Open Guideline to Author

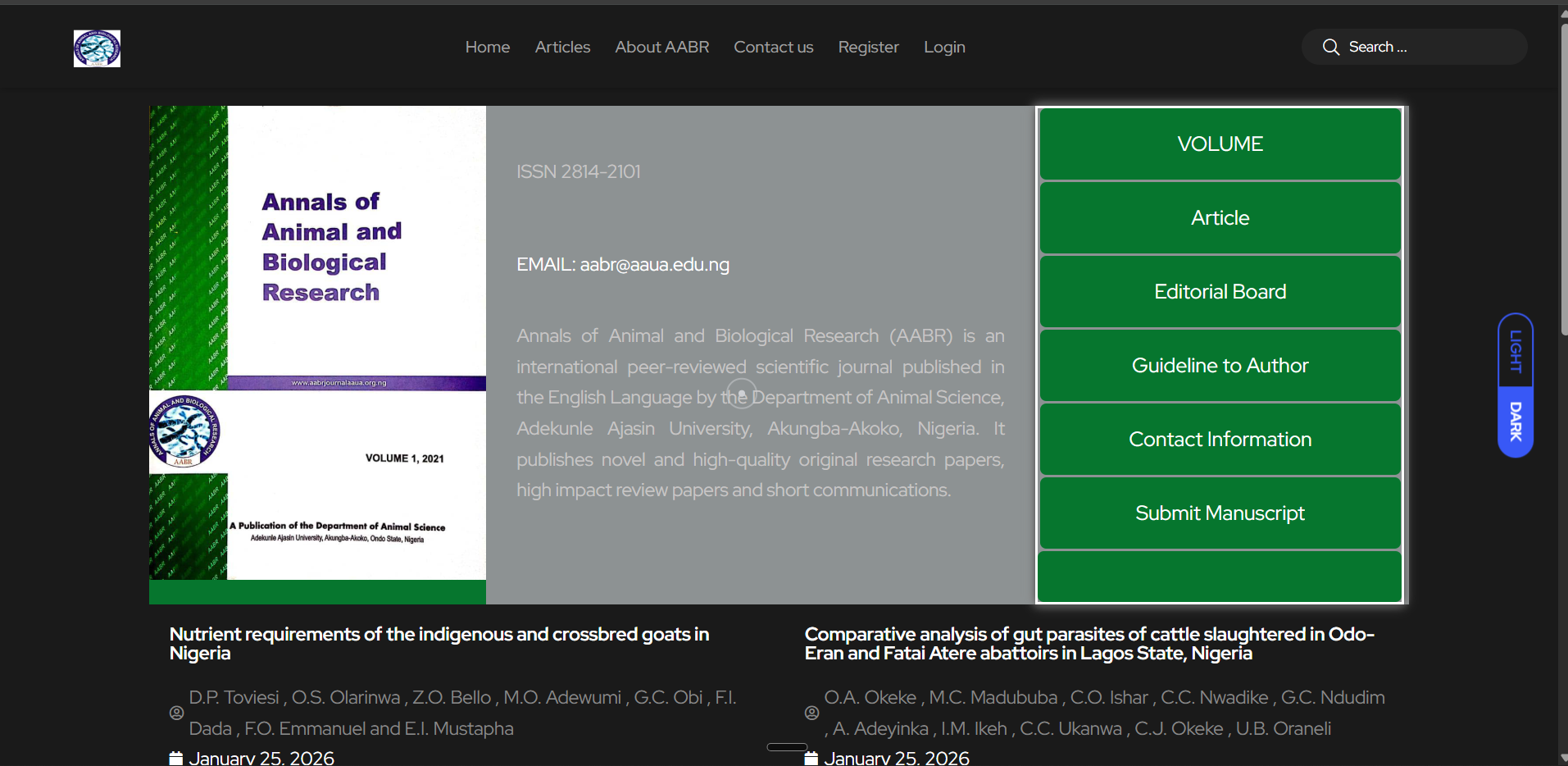[1220, 365]
